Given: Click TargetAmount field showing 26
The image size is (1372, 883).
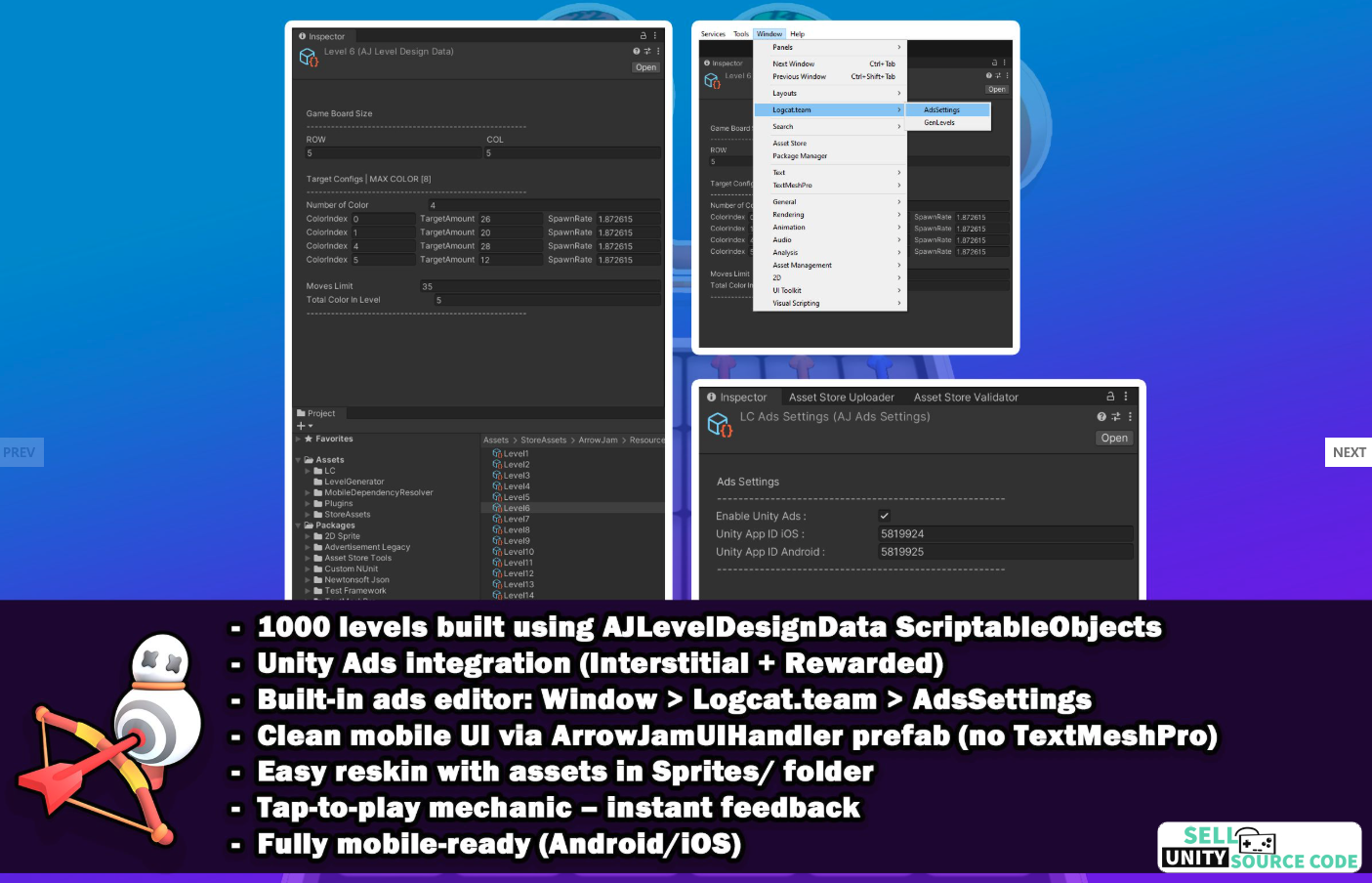Looking at the screenshot, I should click(x=511, y=219).
